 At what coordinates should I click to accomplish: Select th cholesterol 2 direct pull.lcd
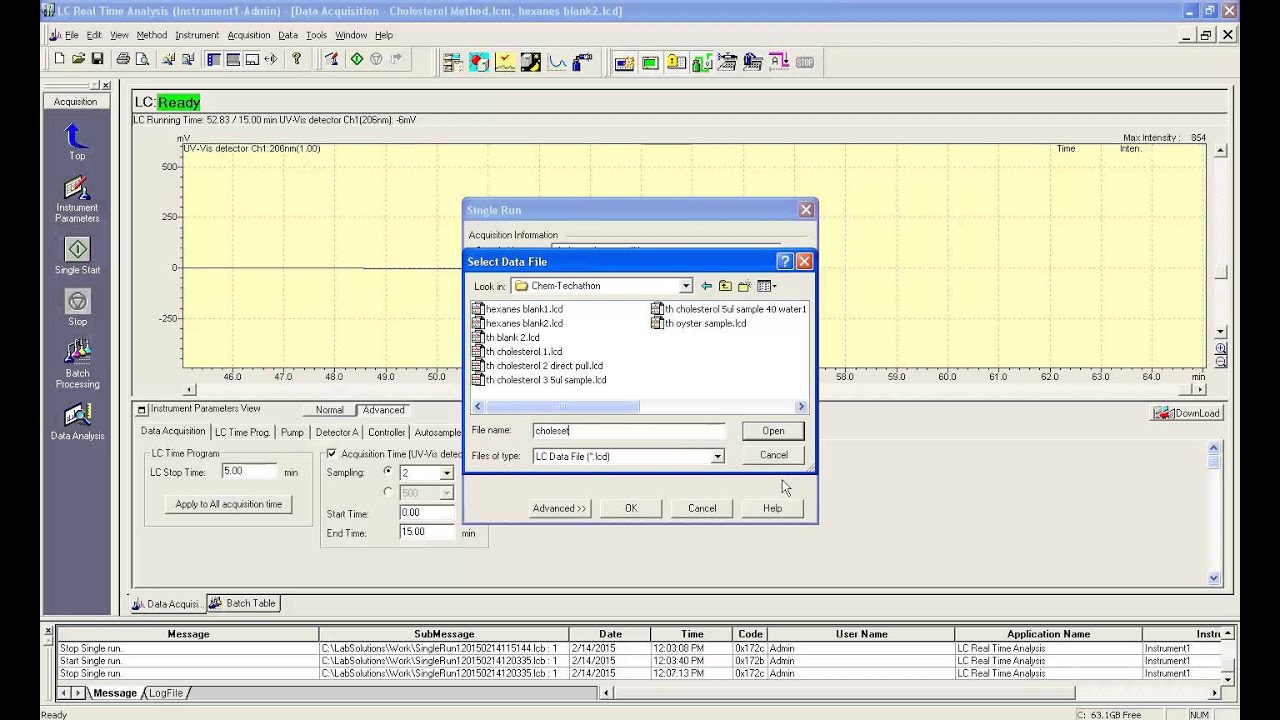tap(537, 366)
